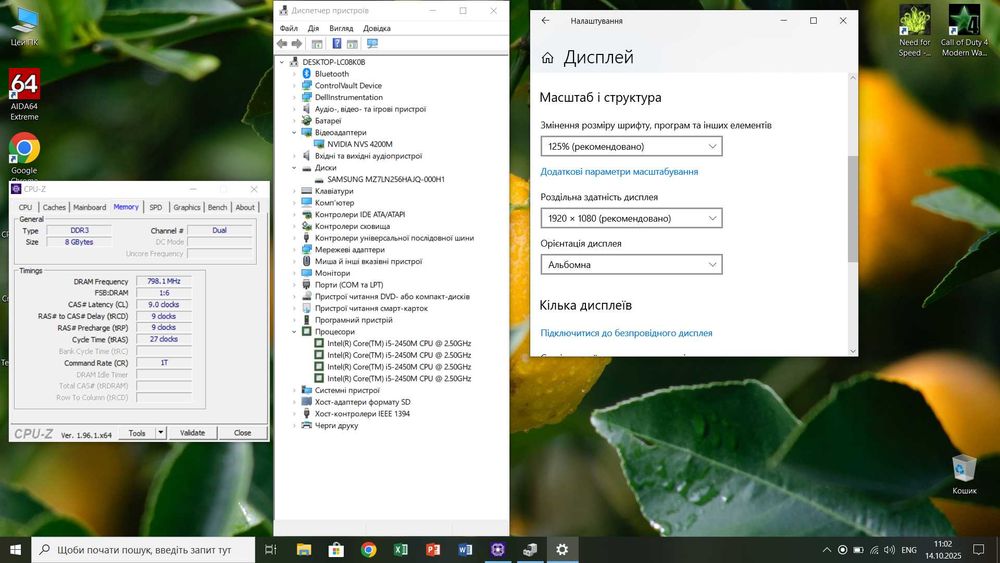Click the Task View icon in the taskbar

pos(270,550)
